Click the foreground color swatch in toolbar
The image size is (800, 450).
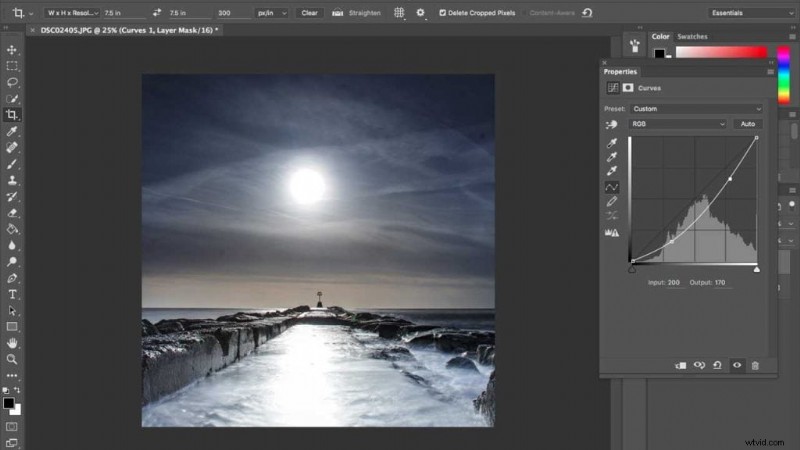[x=9, y=404]
